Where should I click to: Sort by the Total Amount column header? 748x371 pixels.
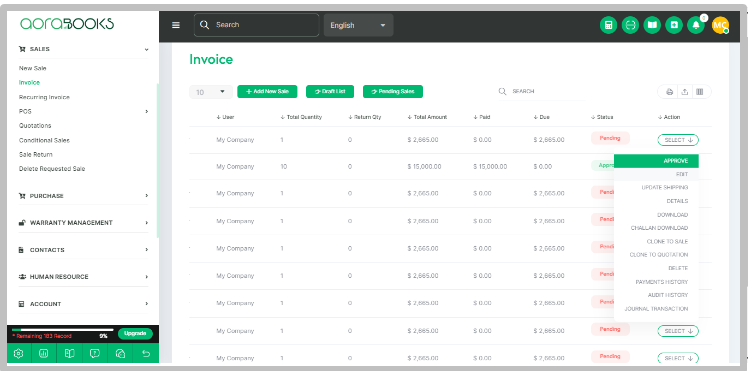(x=427, y=117)
